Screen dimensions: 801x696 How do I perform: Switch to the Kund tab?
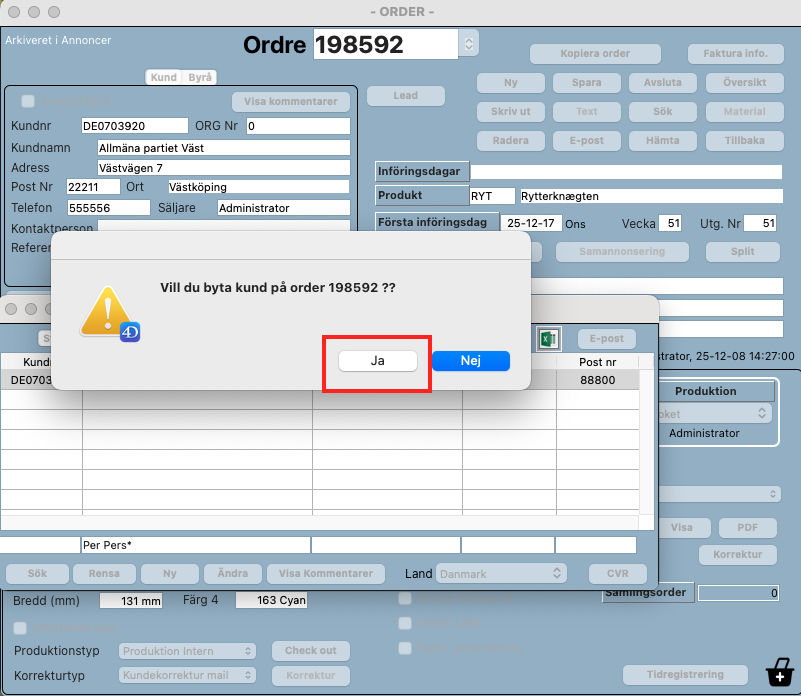tap(163, 77)
